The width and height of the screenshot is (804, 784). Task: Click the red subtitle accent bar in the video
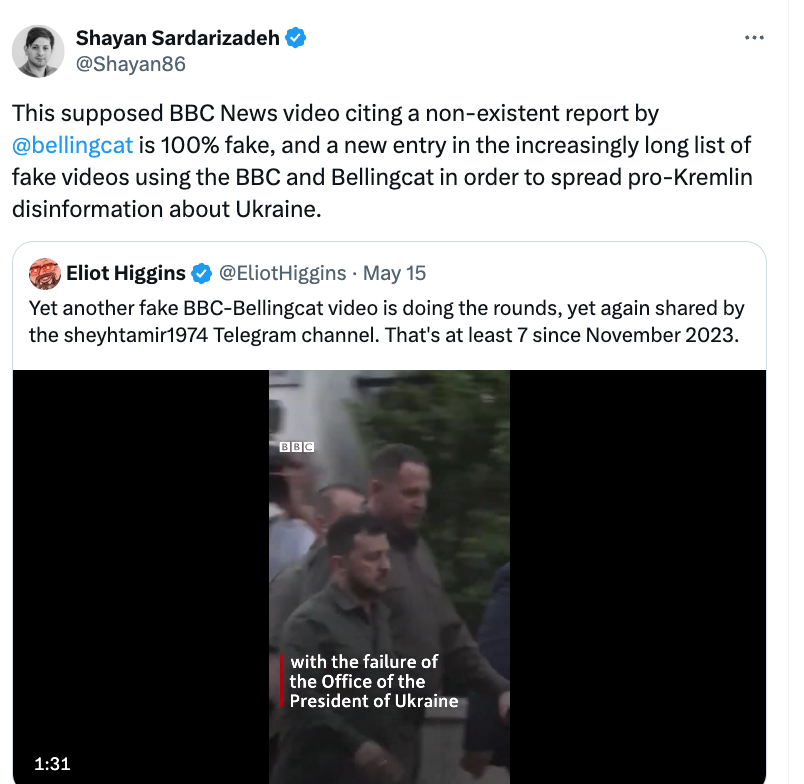pos(282,681)
